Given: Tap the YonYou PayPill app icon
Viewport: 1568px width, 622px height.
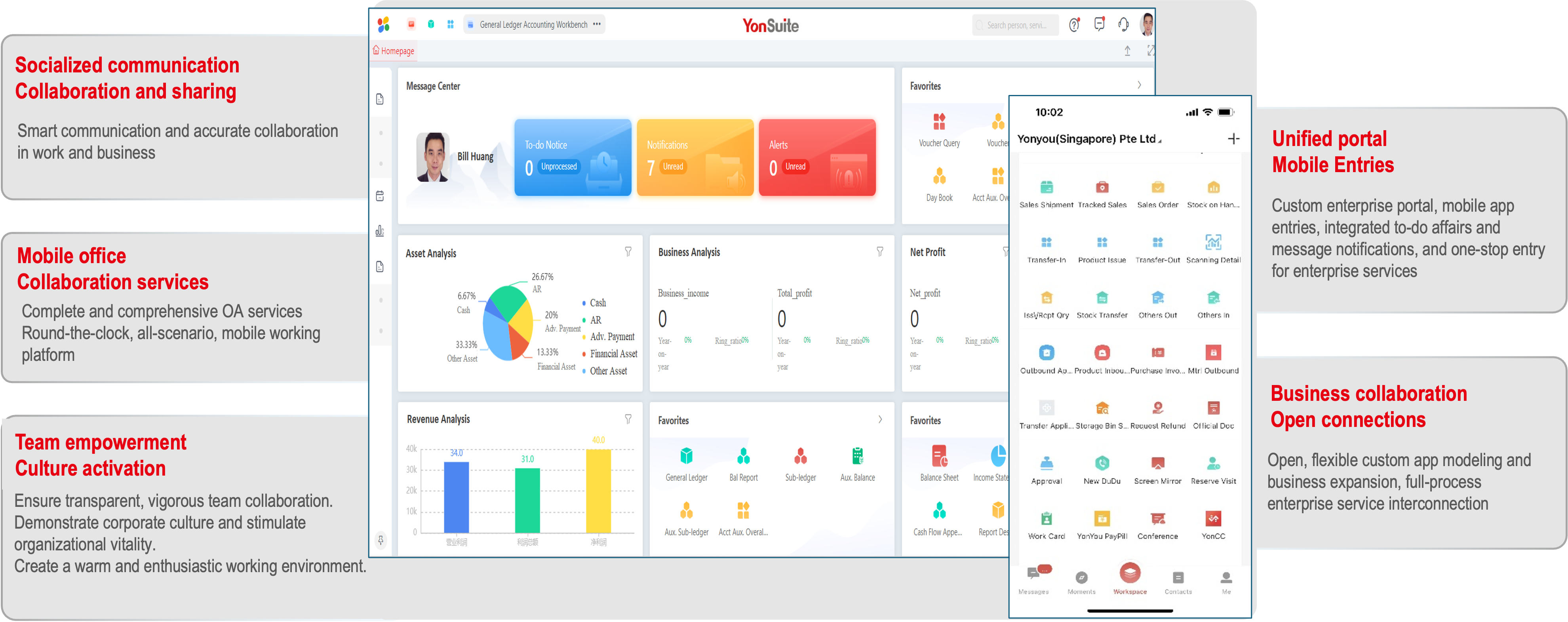Looking at the screenshot, I should pos(1102,519).
